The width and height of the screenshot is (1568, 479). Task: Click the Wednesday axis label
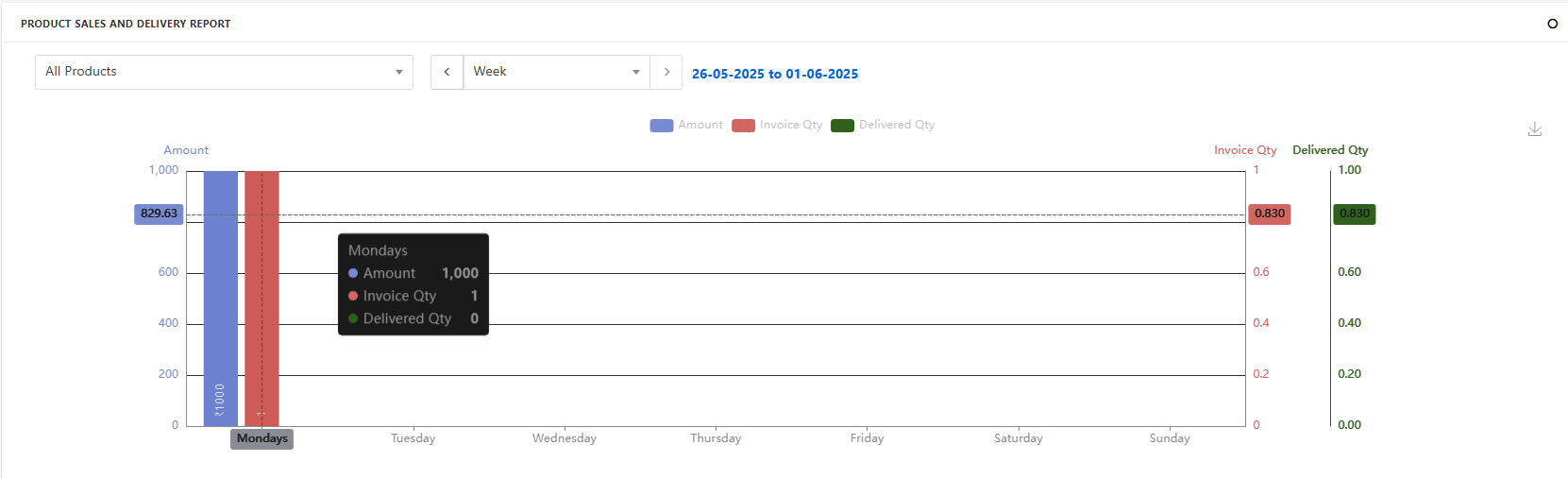pyautogui.click(x=564, y=438)
